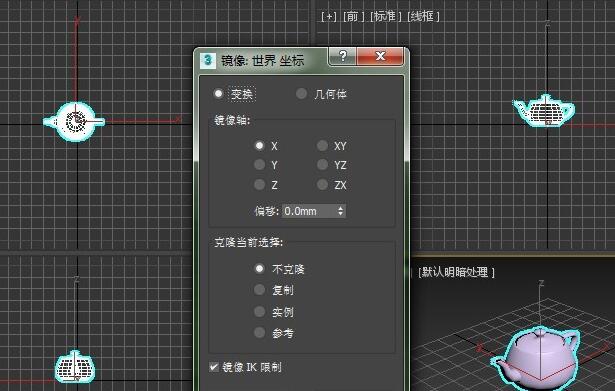The image size is (615, 391).
Task: Open the [标准] viewport menu
Action: coord(385,16)
